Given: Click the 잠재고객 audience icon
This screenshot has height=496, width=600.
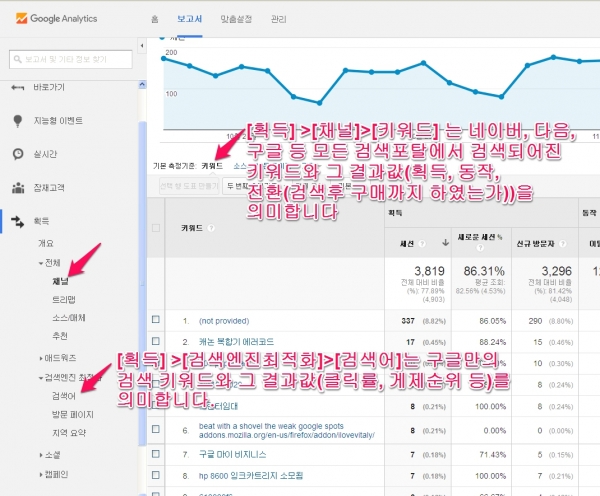Looking at the screenshot, I should [17, 187].
